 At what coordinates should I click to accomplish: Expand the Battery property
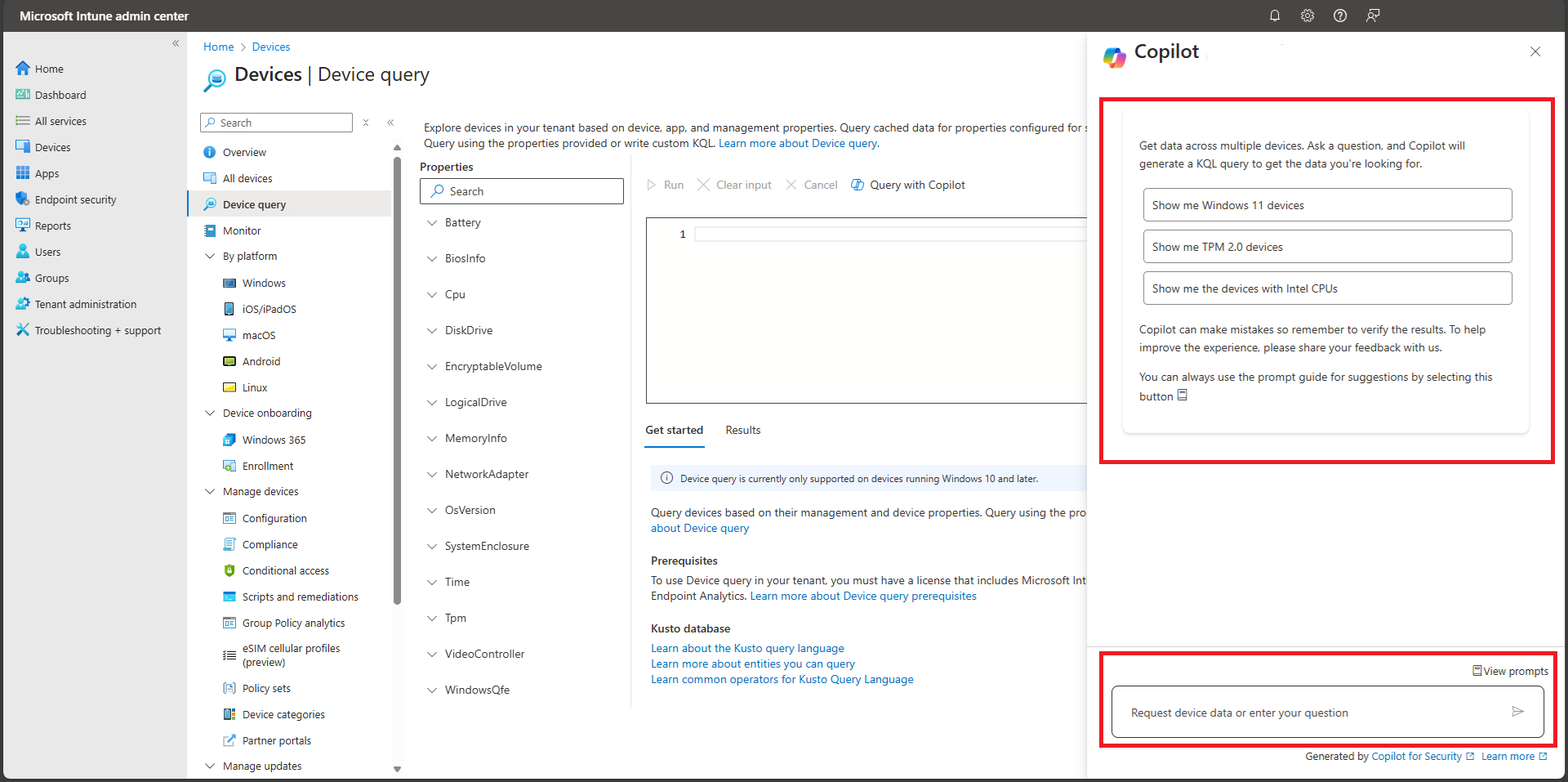(432, 222)
